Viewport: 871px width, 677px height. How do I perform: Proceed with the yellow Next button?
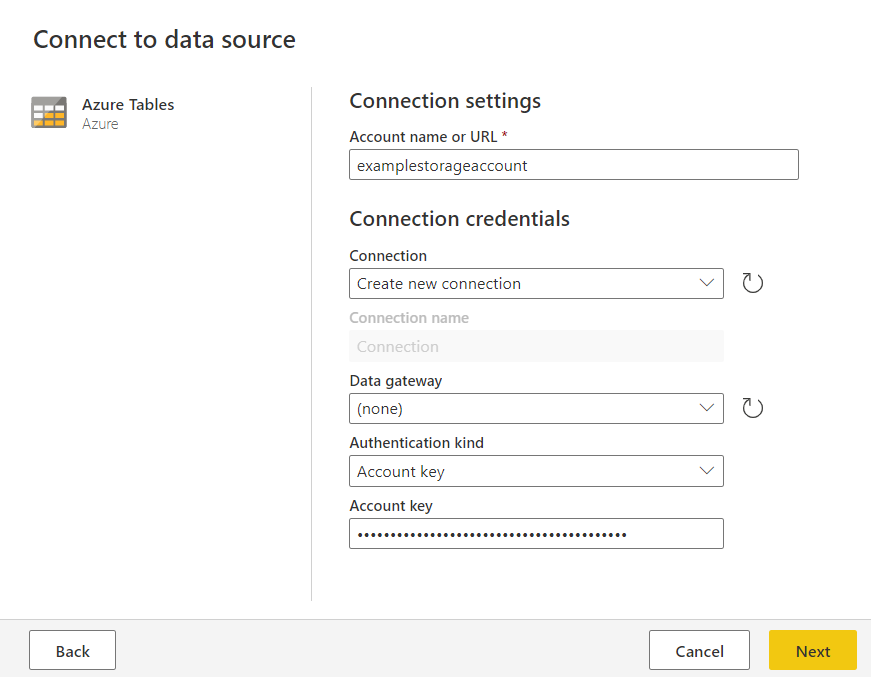point(812,650)
